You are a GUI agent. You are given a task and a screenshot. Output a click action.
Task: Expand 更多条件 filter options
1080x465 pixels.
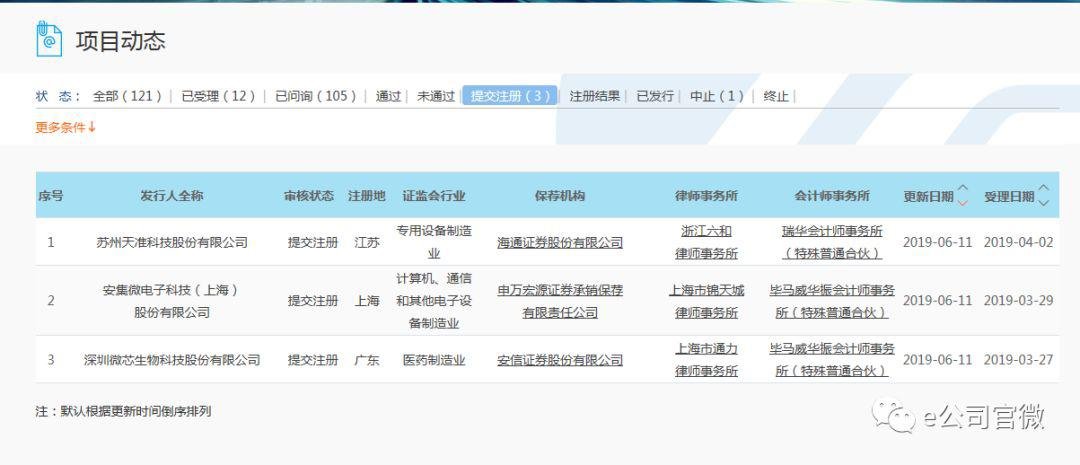(66, 127)
